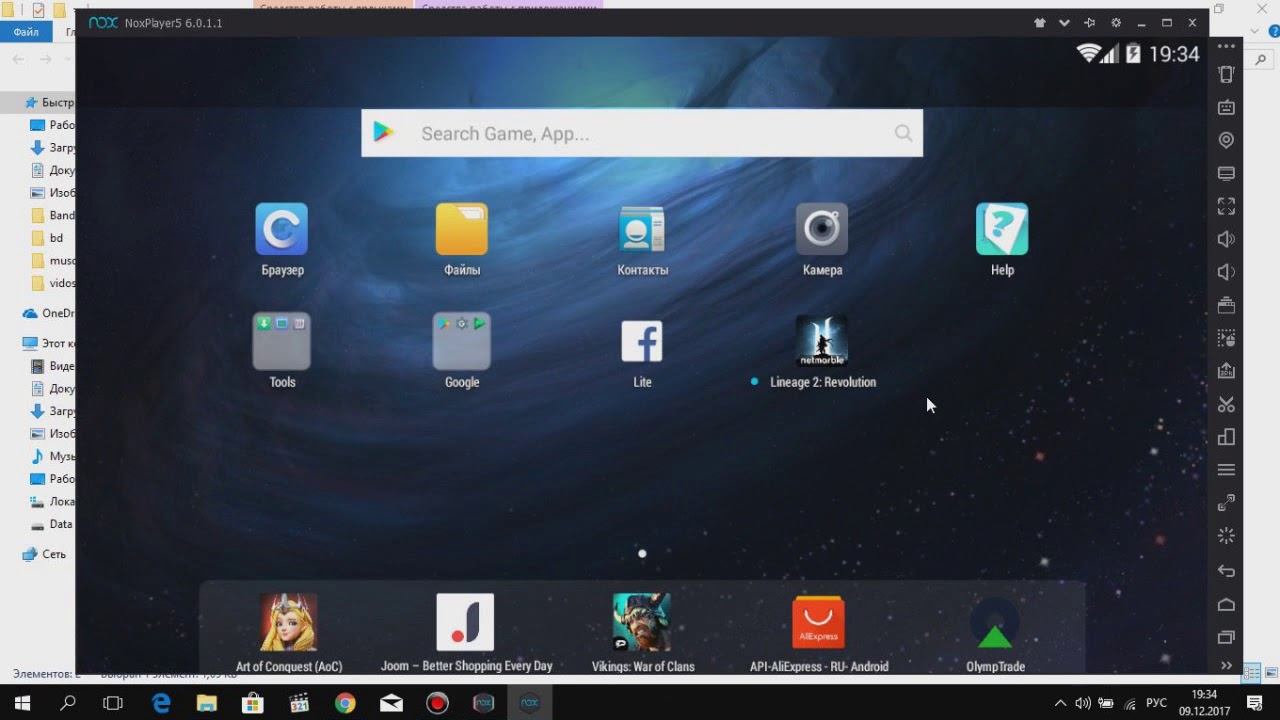The height and width of the screenshot is (720, 1280).
Task: Open Windows taskbar search
Action: (68, 703)
